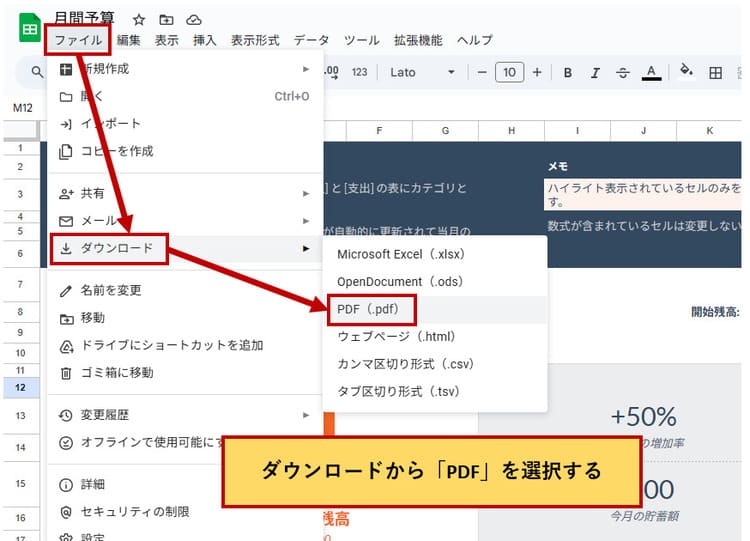Open the text color picker

[x=651, y=73]
